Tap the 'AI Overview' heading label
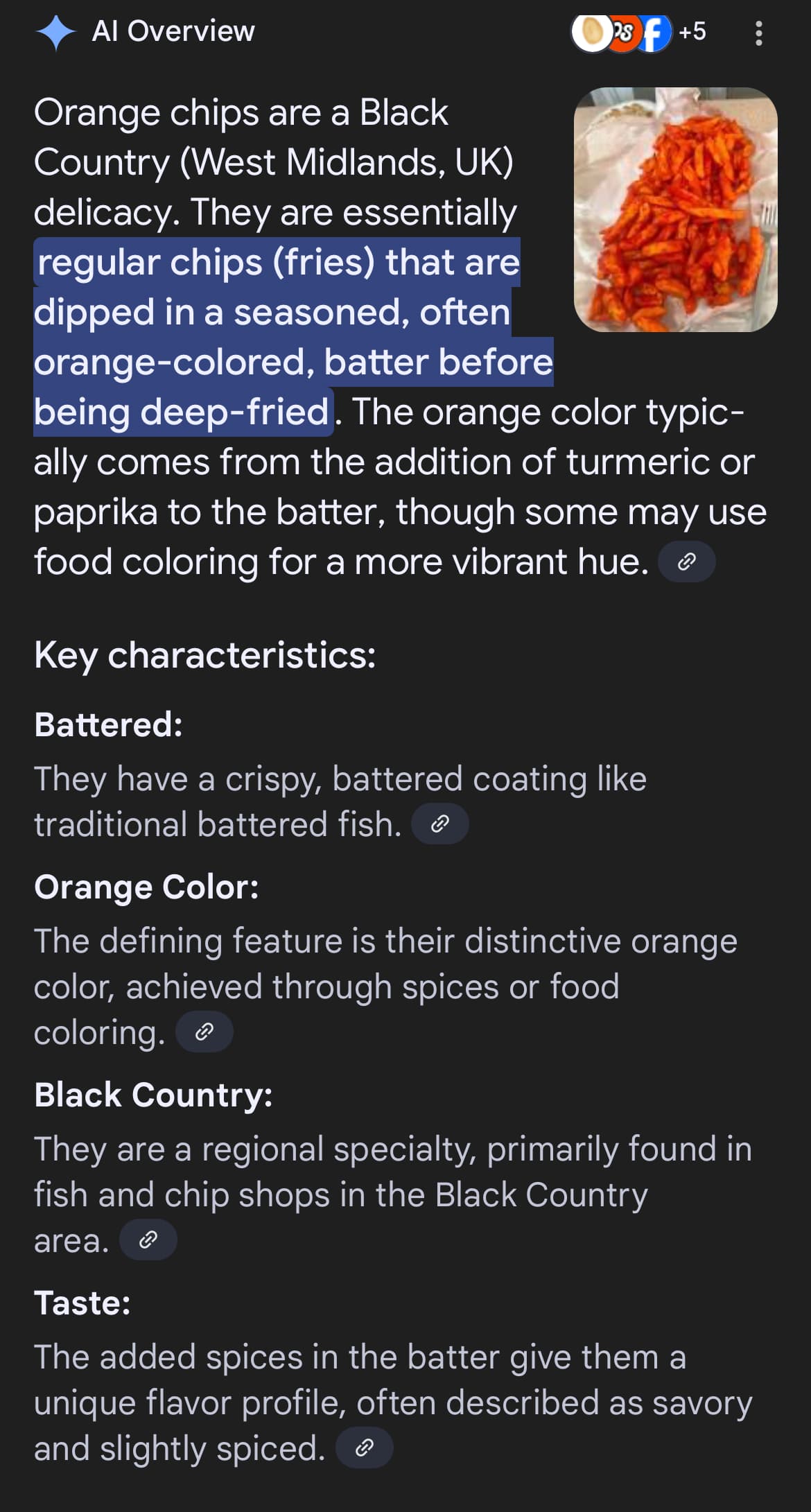Image resolution: width=811 pixels, height=1512 pixels. 173,32
